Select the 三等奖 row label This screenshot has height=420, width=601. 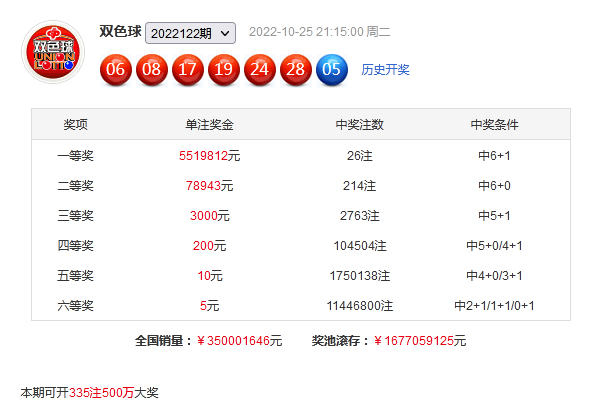(76, 216)
